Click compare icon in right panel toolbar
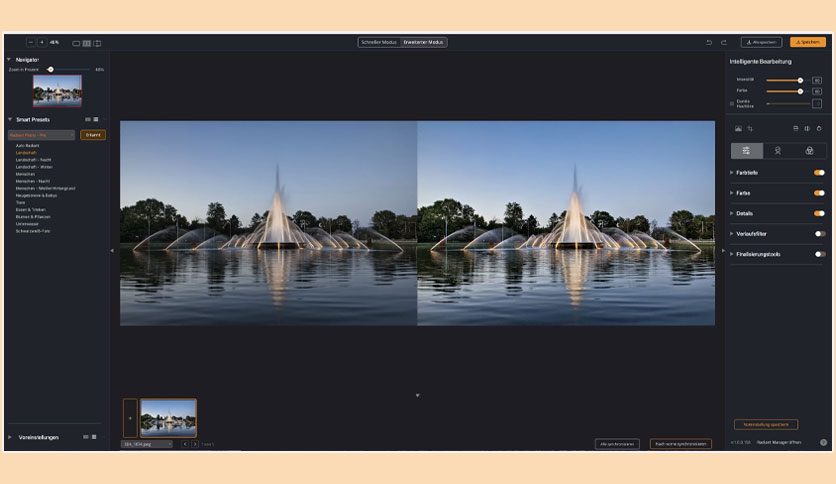 [x=807, y=128]
